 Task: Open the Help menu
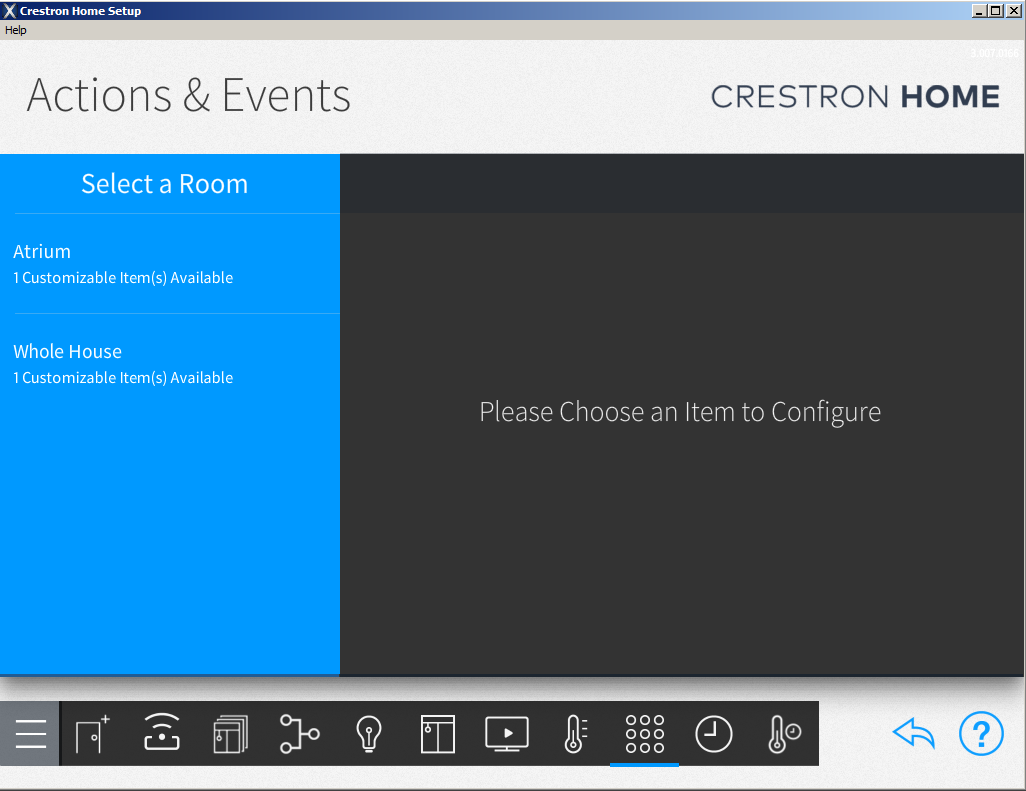click(x=15, y=30)
